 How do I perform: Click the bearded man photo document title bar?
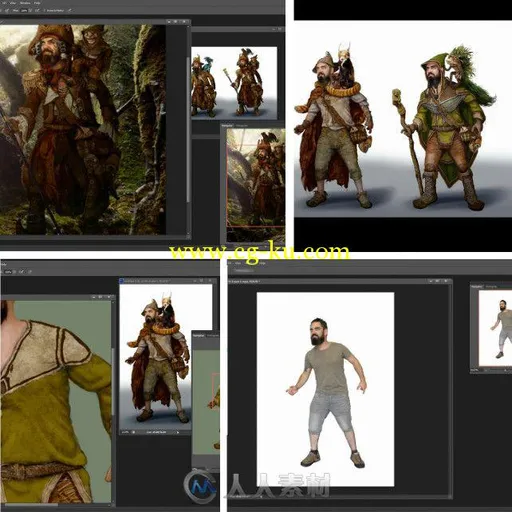pyautogui.click(x=340, y=281)
